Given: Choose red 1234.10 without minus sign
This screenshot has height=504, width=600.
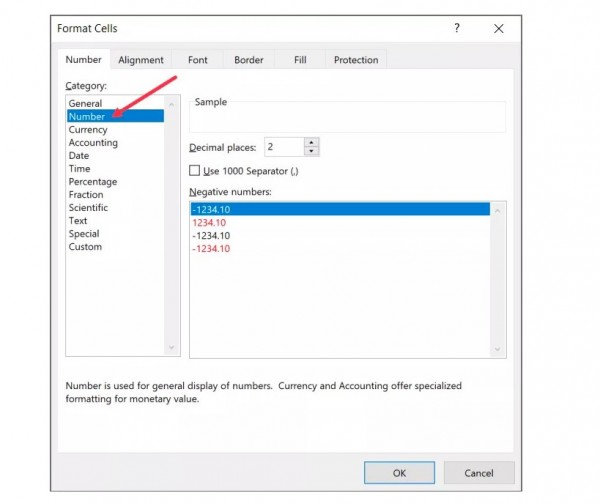Looking at the screenshot, I should point(340,222).
